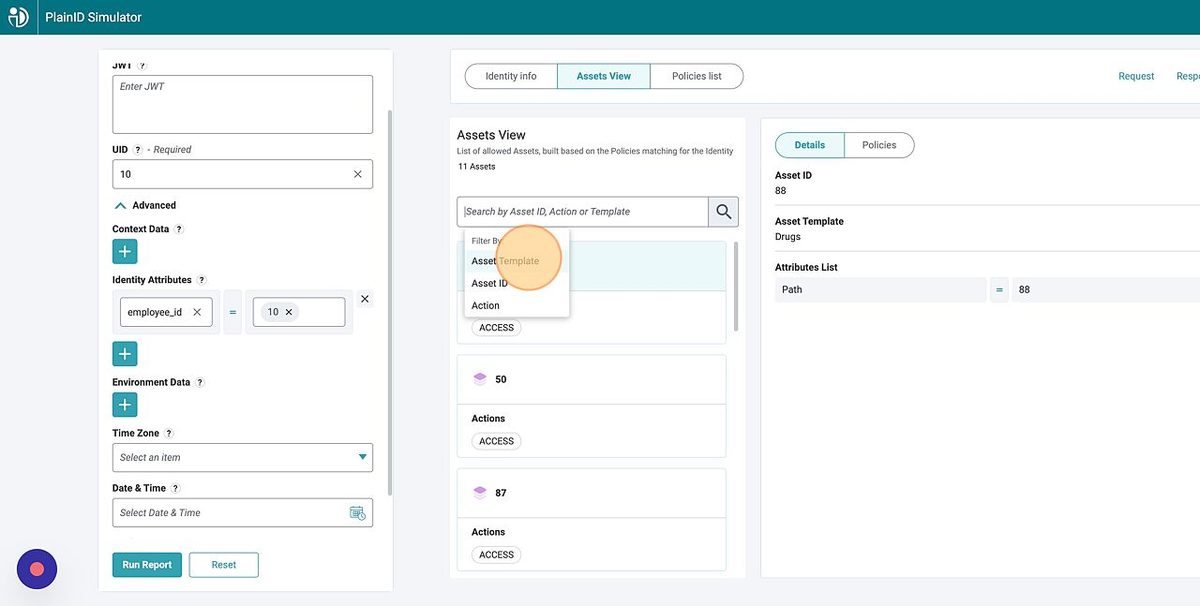Image resolution: width=1200 pixels, height=606 pixels.
Task: Switch to the Identity info tab
Action: tap(511, 76)
